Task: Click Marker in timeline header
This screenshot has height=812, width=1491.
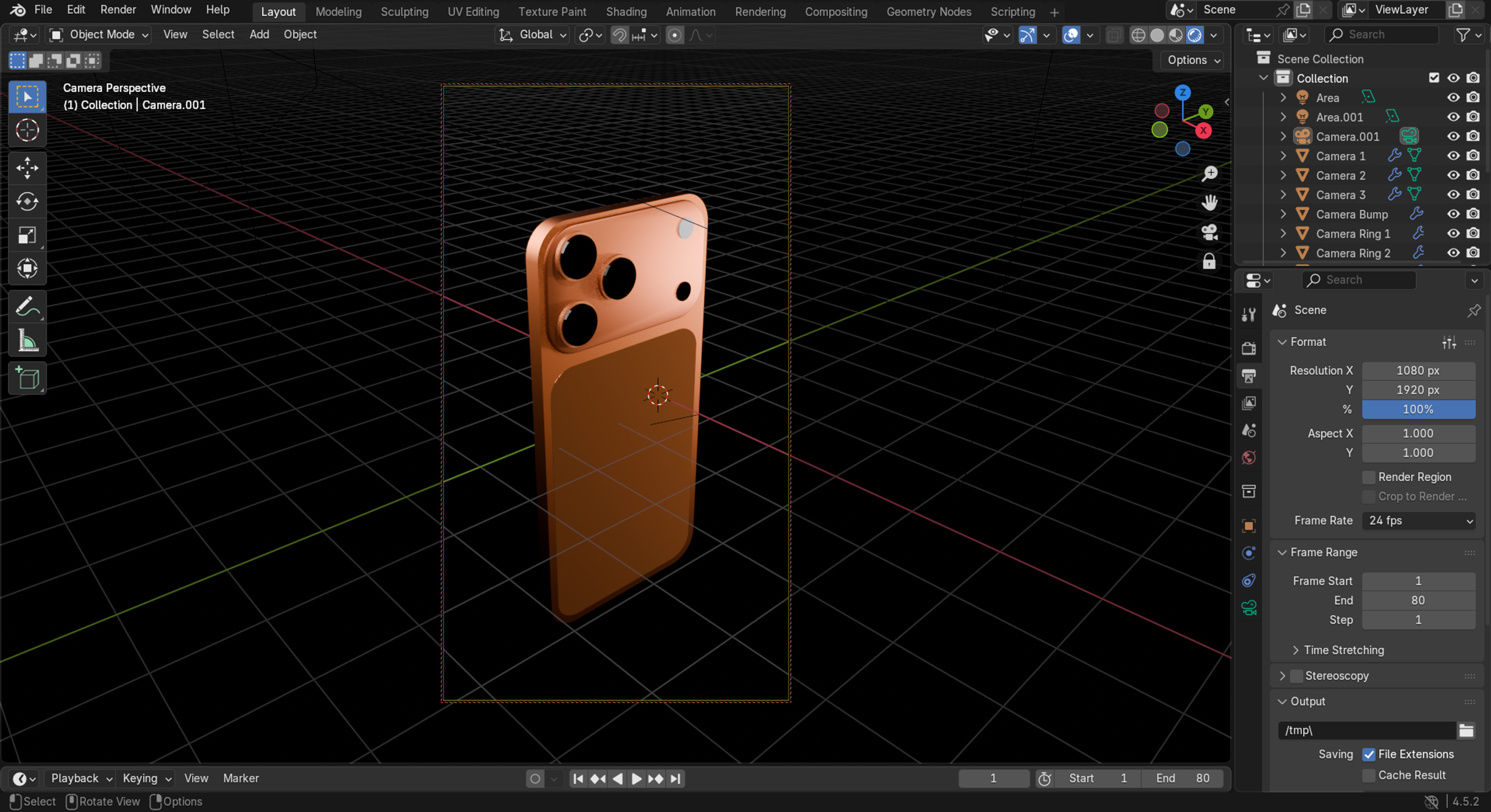Action: tap(241, 779)
